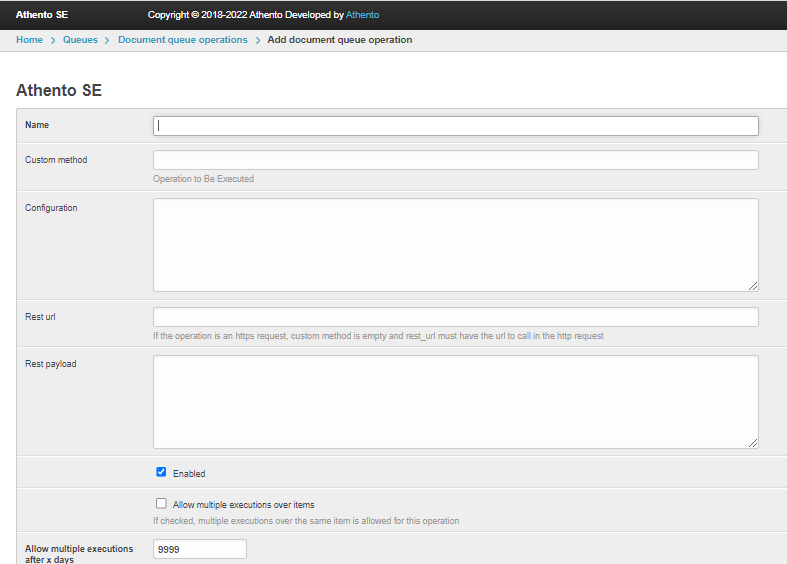Click inside the Rest payload text area
The image size is (787, 564).
455,402
